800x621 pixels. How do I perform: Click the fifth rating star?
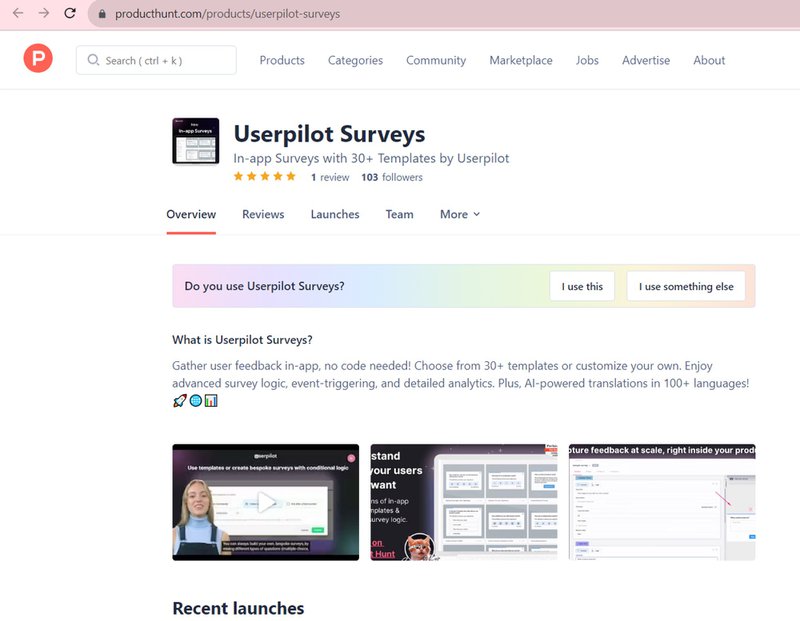pos(289,177)
